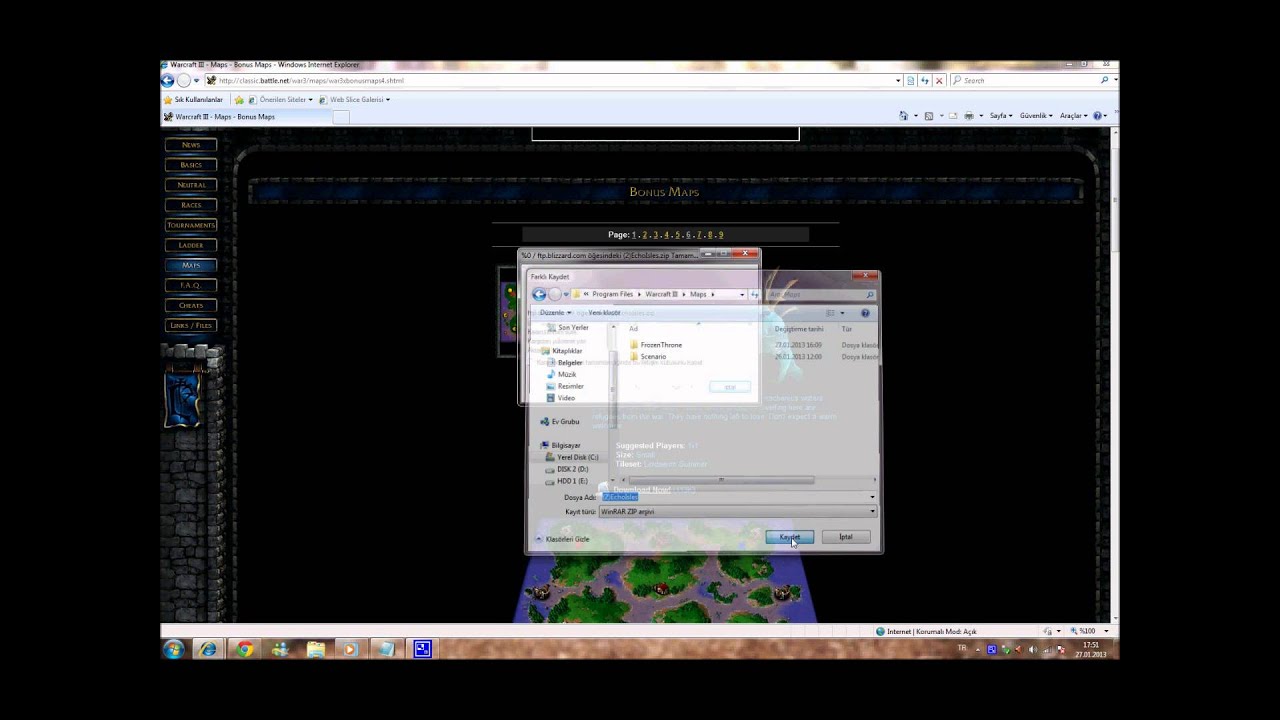This screenshot has width=1280, height=720.
Task: Open the Scenario folder
Action: pyautogui.click(x=648, y=357)
